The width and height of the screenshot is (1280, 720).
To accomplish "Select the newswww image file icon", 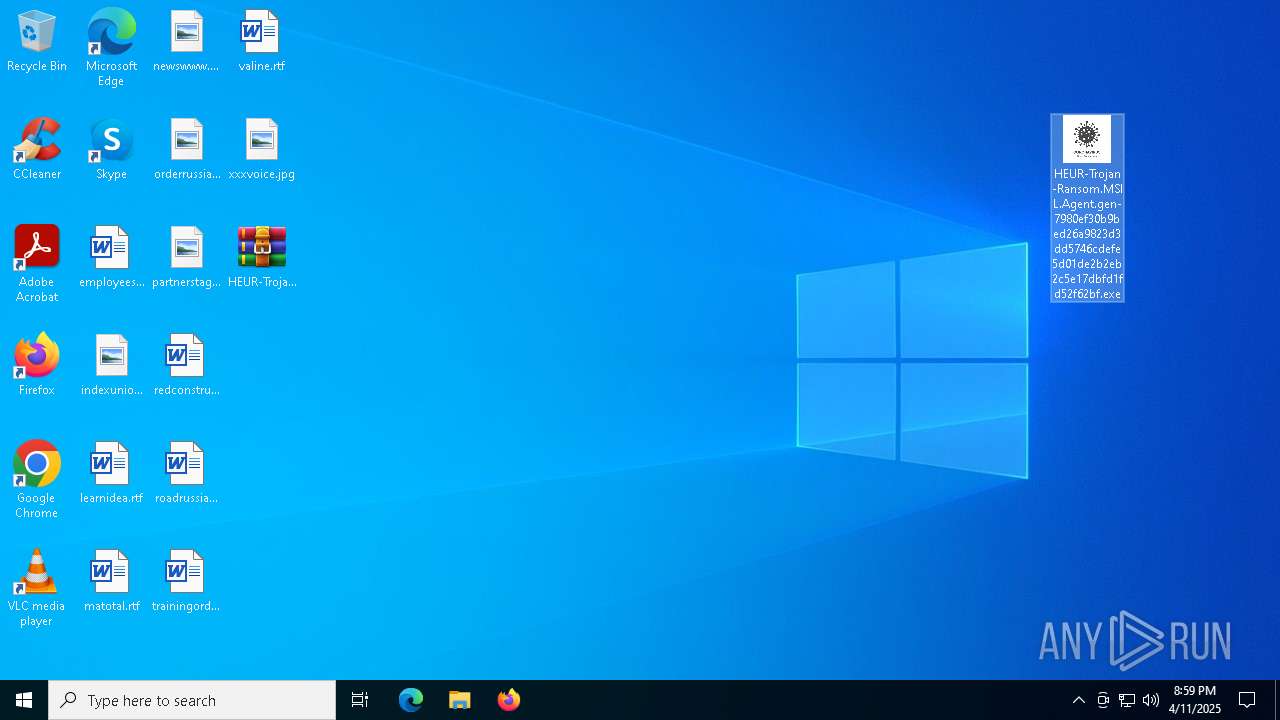I will coord(186,42).
